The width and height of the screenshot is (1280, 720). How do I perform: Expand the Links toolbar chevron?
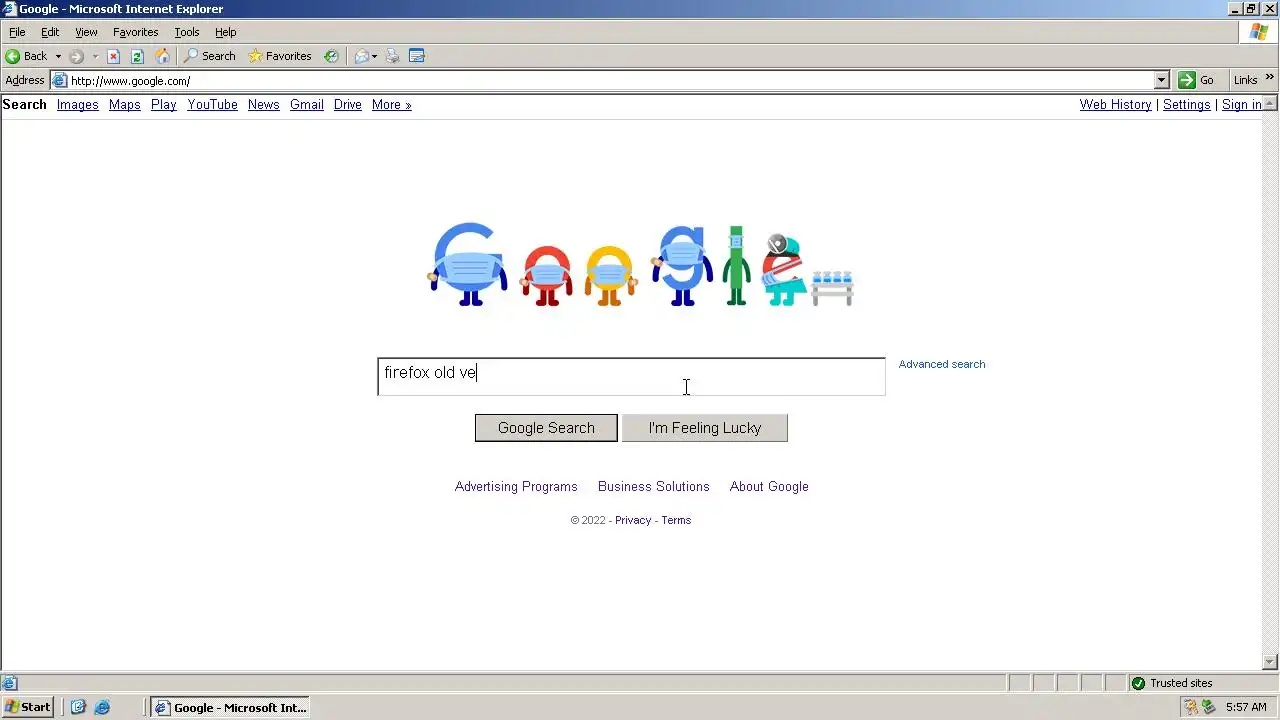[x=1270, y=78]
